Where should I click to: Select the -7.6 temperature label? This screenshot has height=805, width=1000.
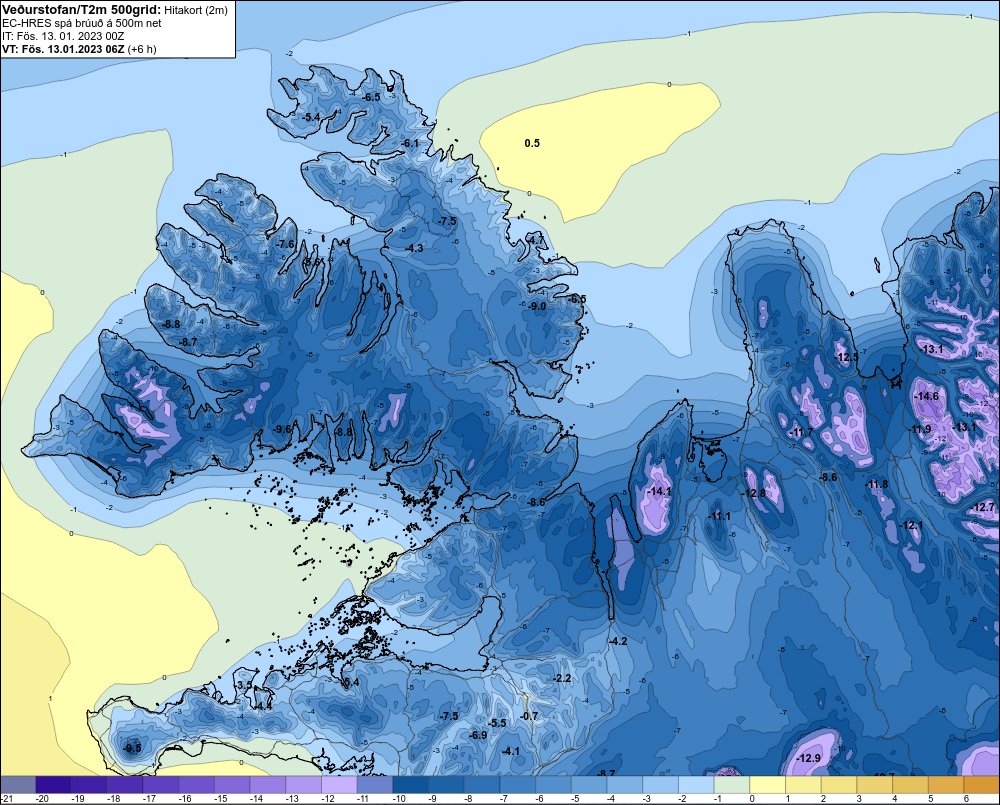click(285, 244)
